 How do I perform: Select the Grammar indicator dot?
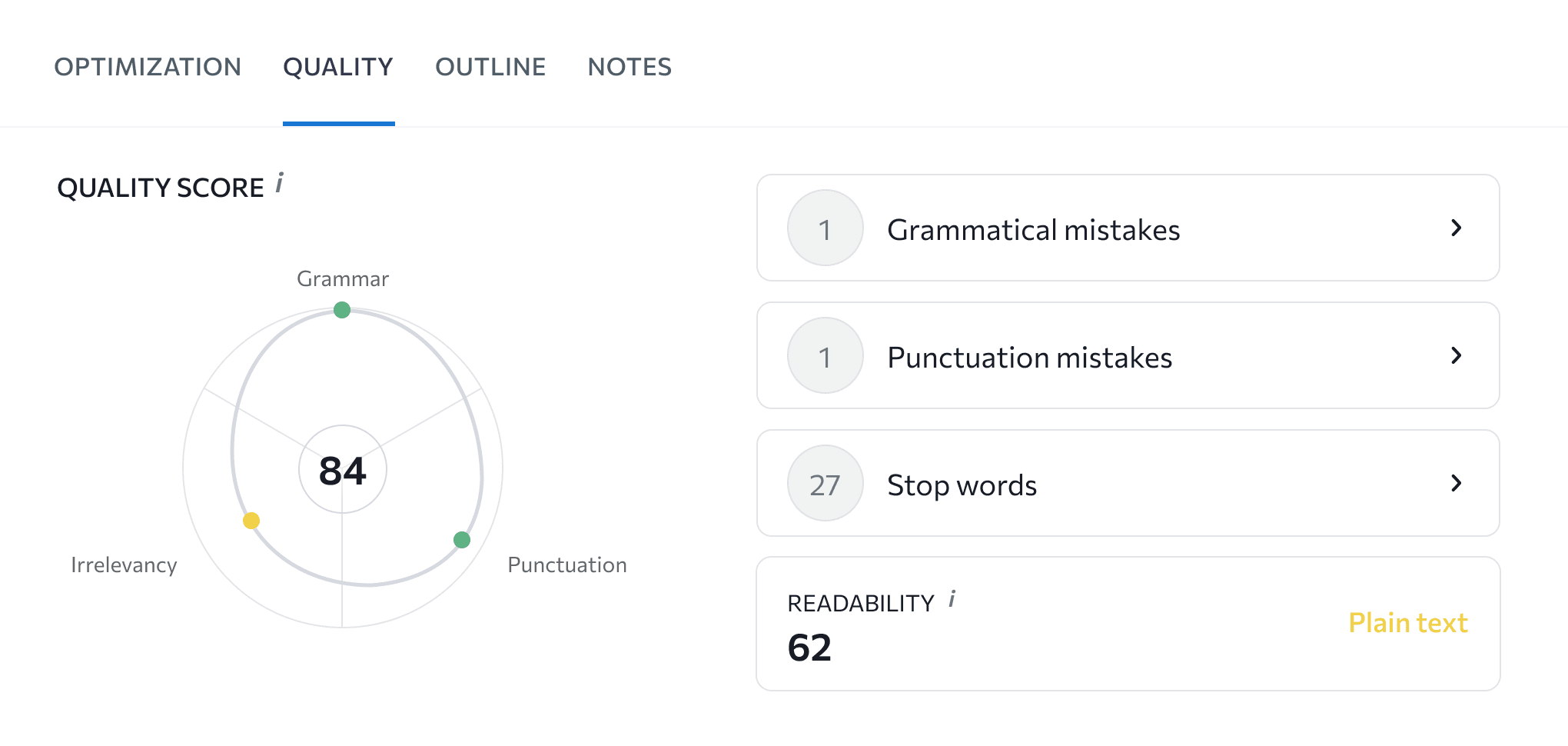(343, 310)
